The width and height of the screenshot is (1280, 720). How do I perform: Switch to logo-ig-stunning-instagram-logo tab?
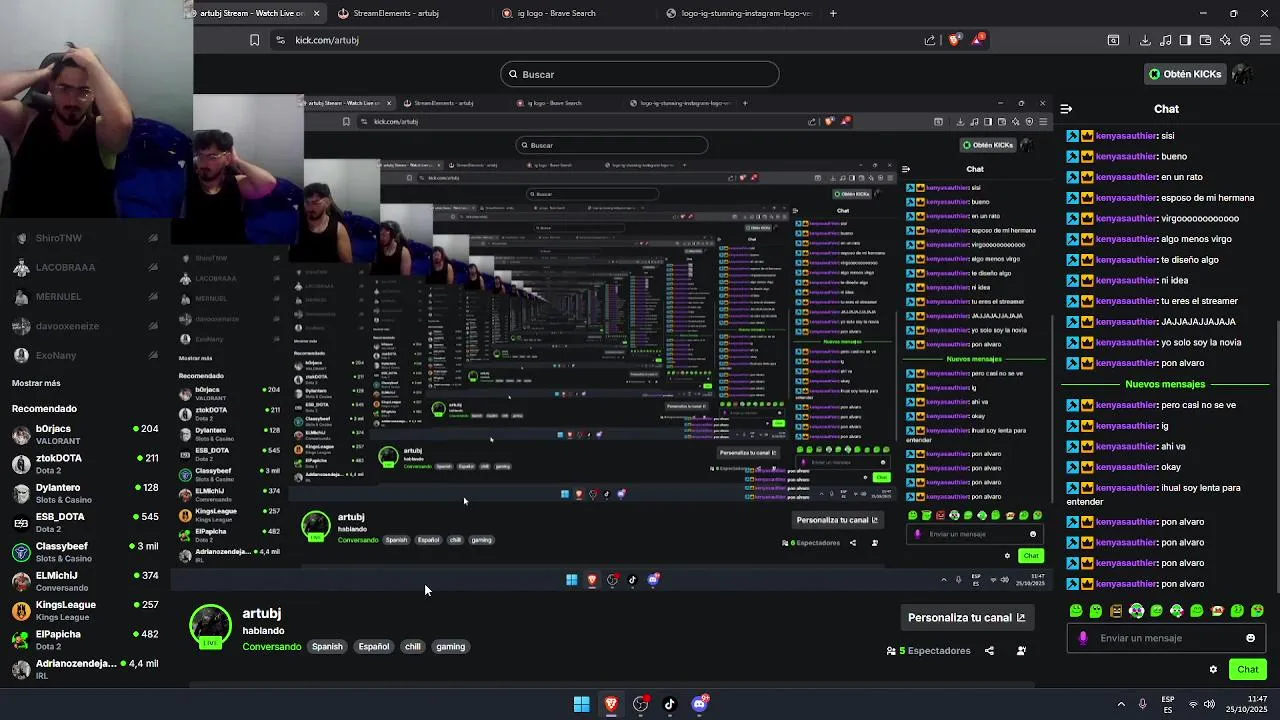[740, 13]
